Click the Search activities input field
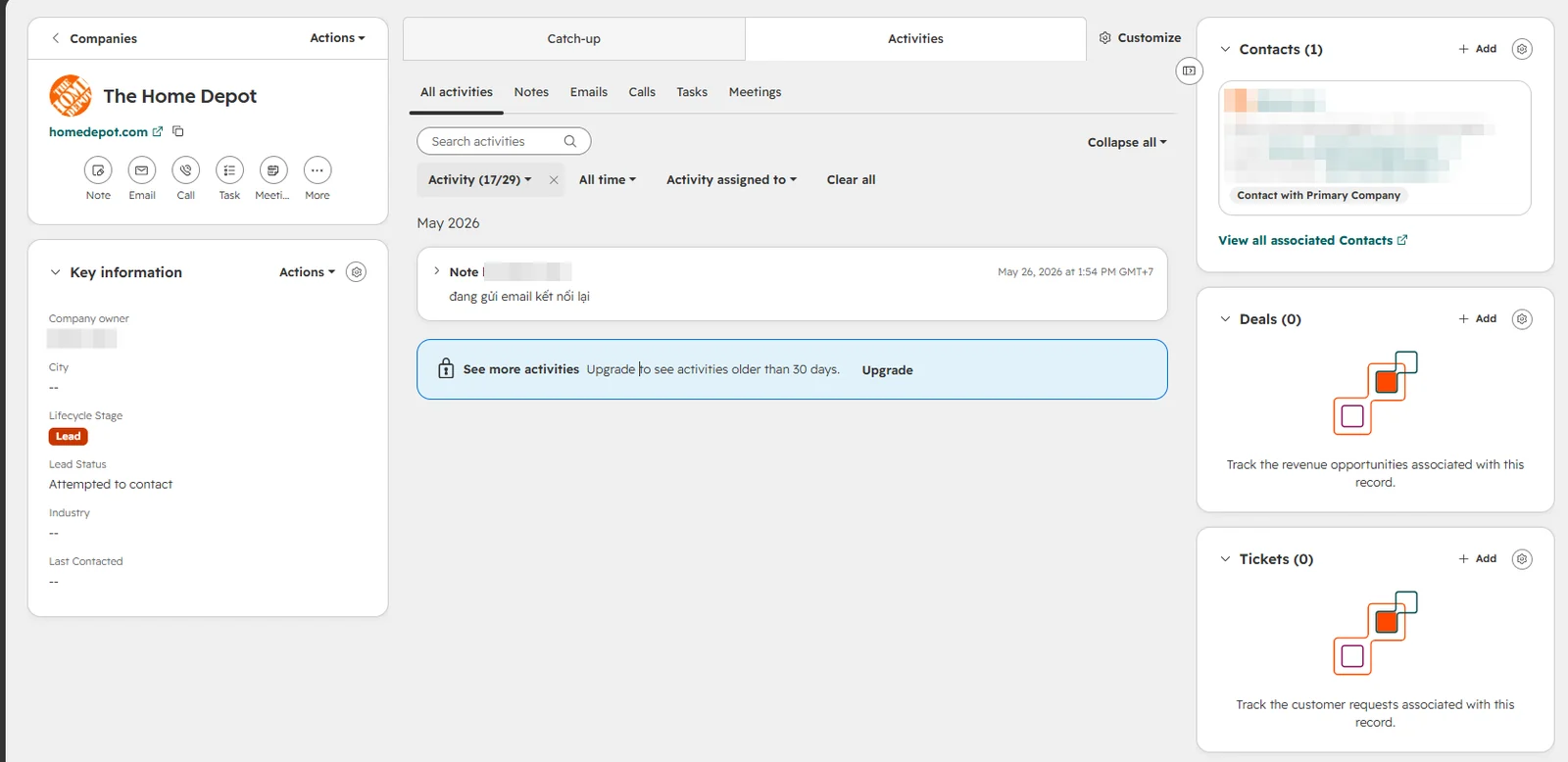This screenshot has height=762, width=1568. [504, 141]
